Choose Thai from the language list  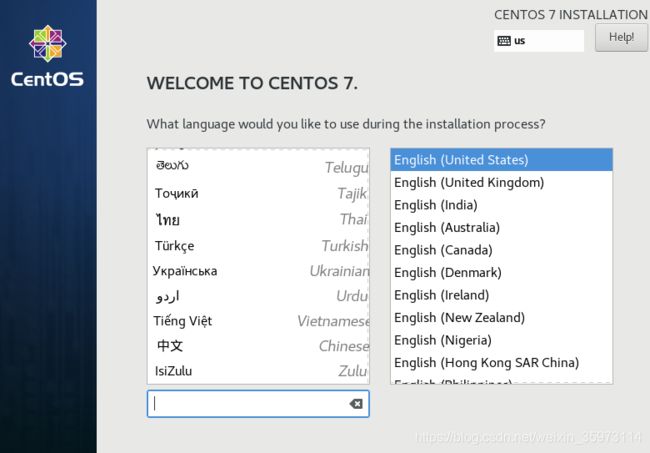point(258,219)
